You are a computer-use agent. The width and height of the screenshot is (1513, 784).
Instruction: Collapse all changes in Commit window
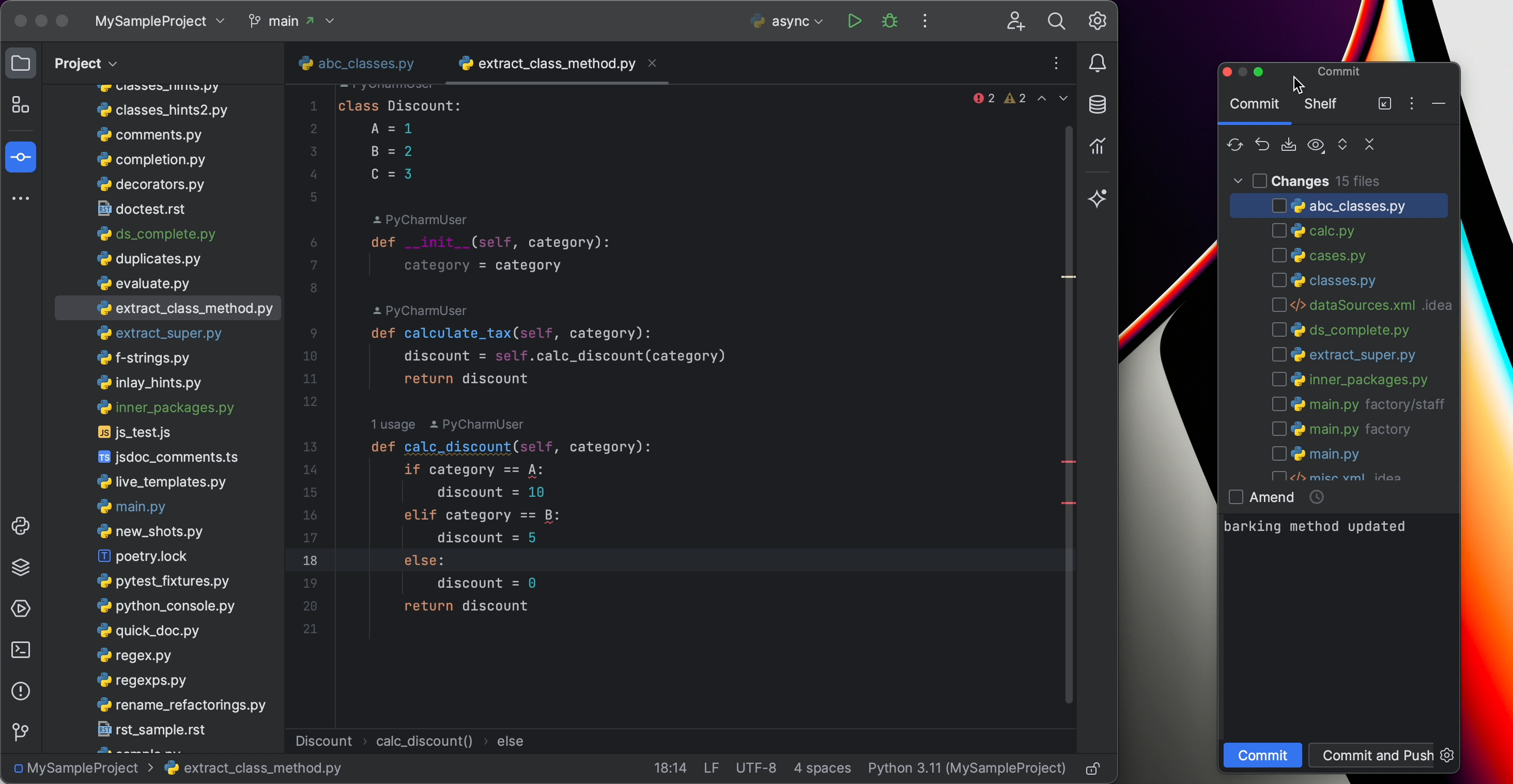click(x=1370, y=145)
